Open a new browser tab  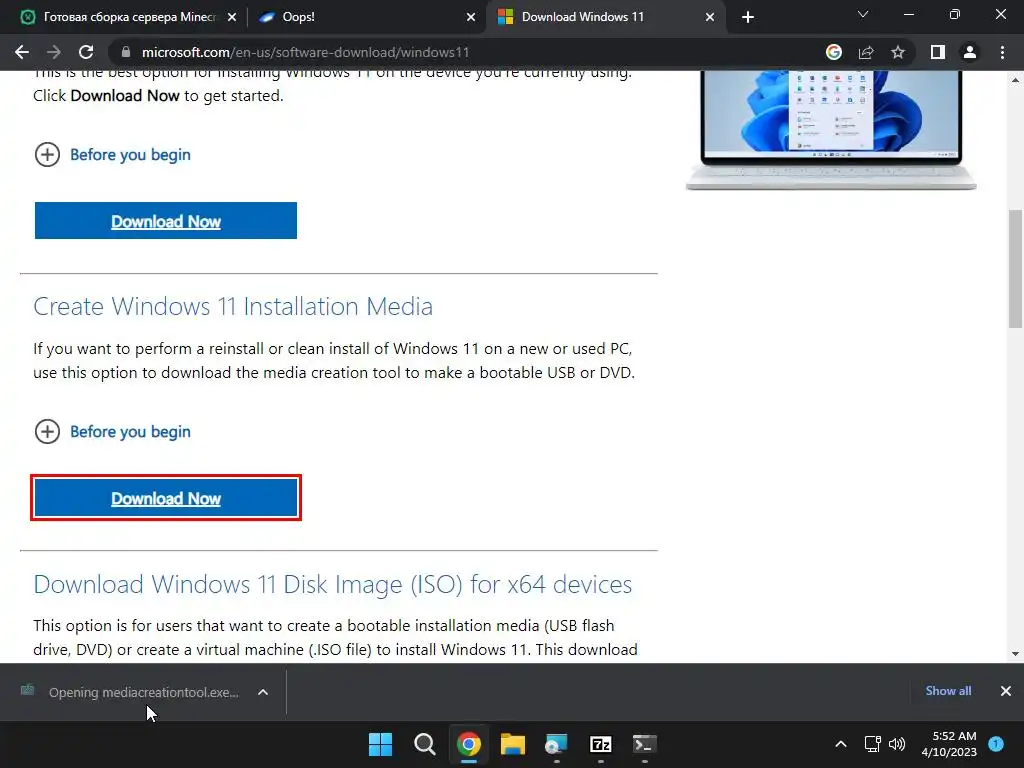point(748,17)
